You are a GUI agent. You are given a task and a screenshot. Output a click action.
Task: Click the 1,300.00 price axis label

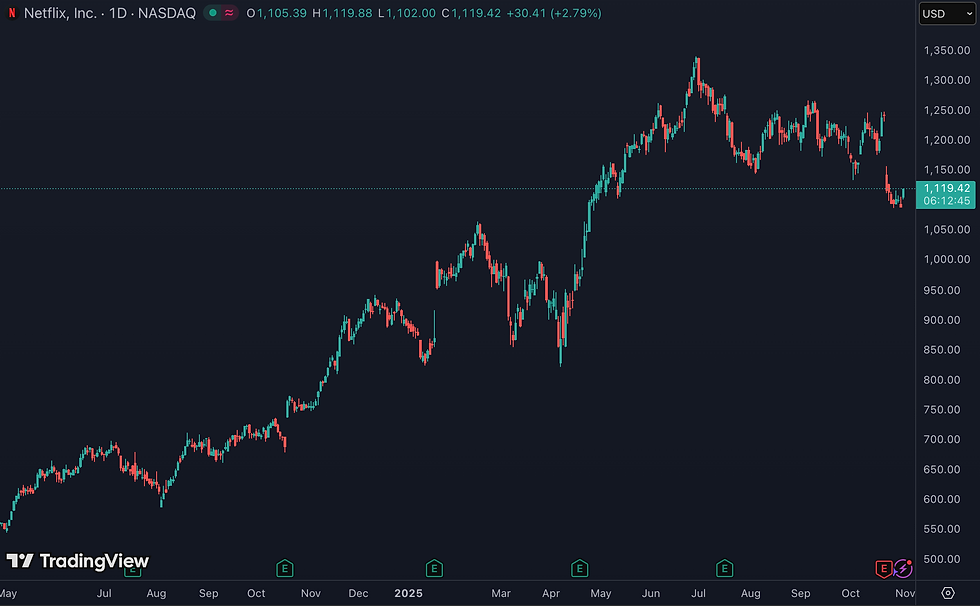[x=947, y=80]
